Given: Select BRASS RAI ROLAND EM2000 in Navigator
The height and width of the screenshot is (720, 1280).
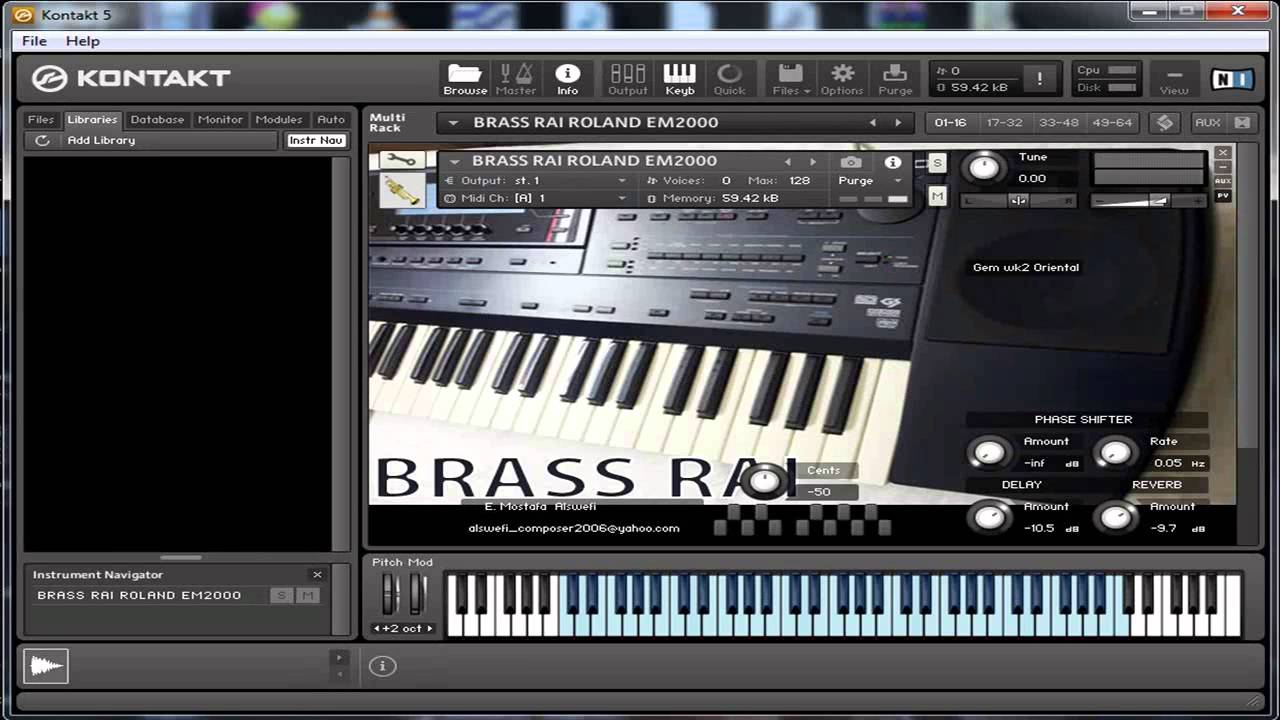Looking at the screenshot, I should tap(139, 595).
